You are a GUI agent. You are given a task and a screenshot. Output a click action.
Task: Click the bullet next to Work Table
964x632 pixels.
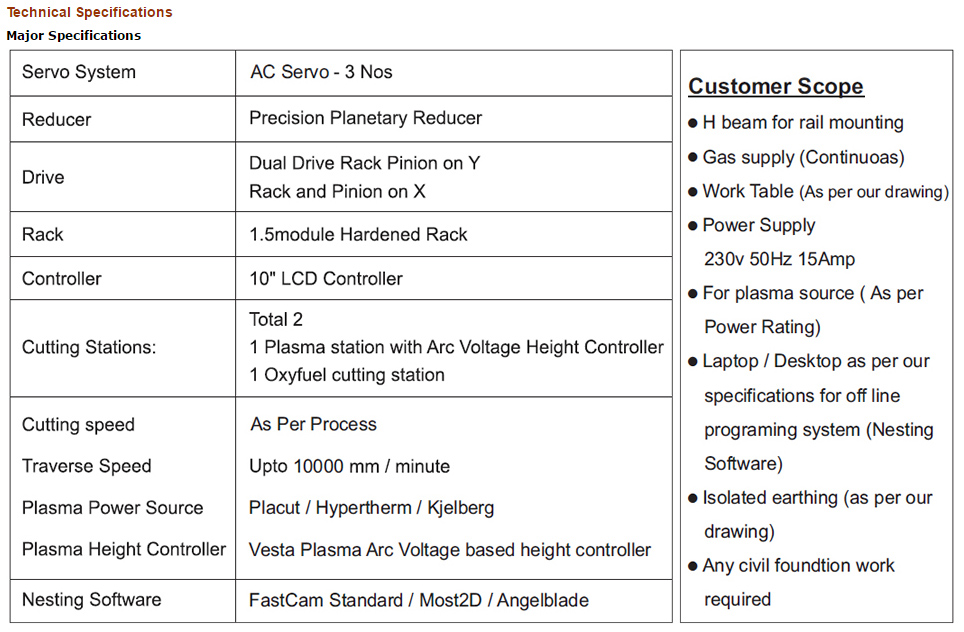(693, 192)
